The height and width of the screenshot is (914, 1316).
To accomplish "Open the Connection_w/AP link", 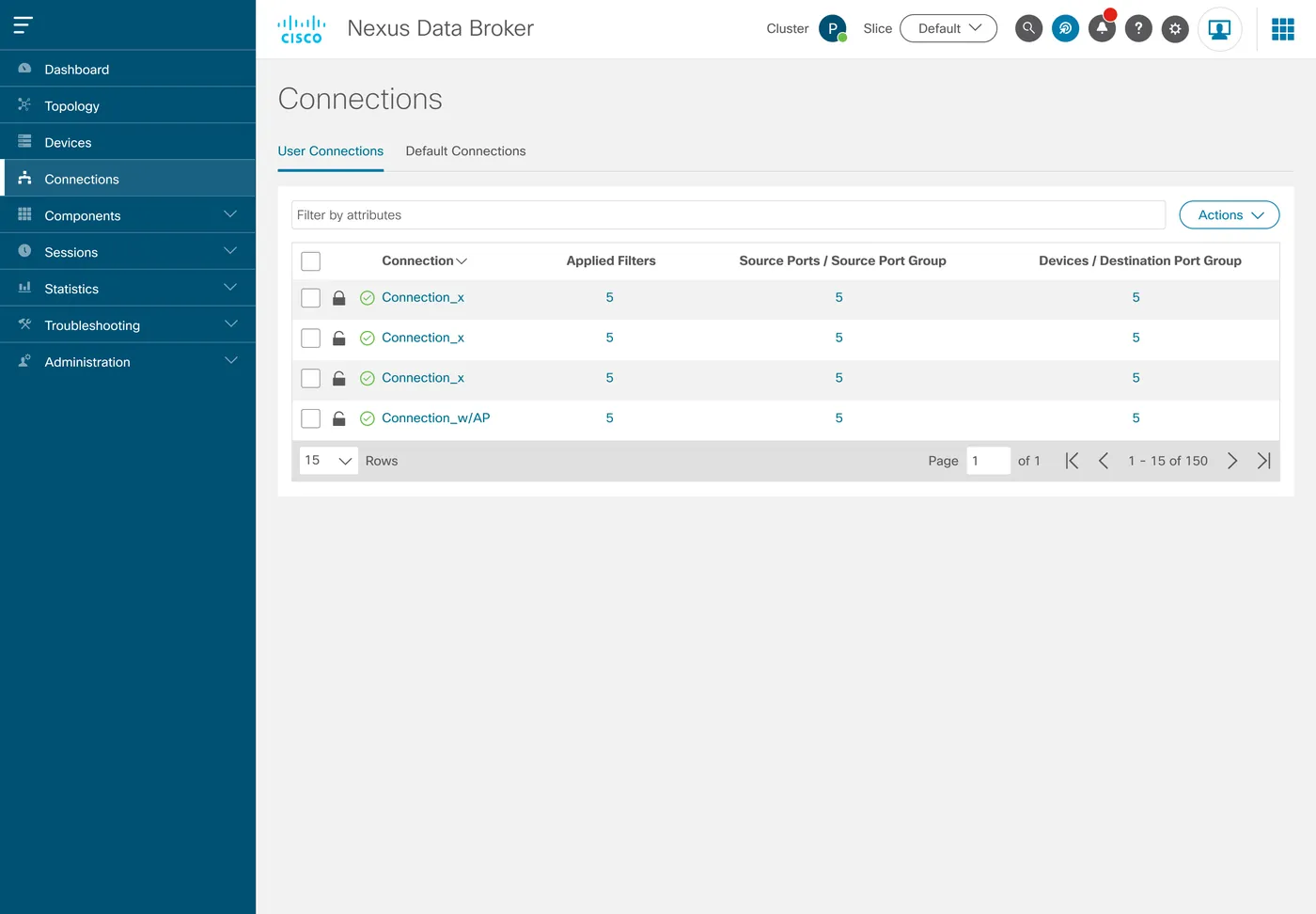I will 436,418.
